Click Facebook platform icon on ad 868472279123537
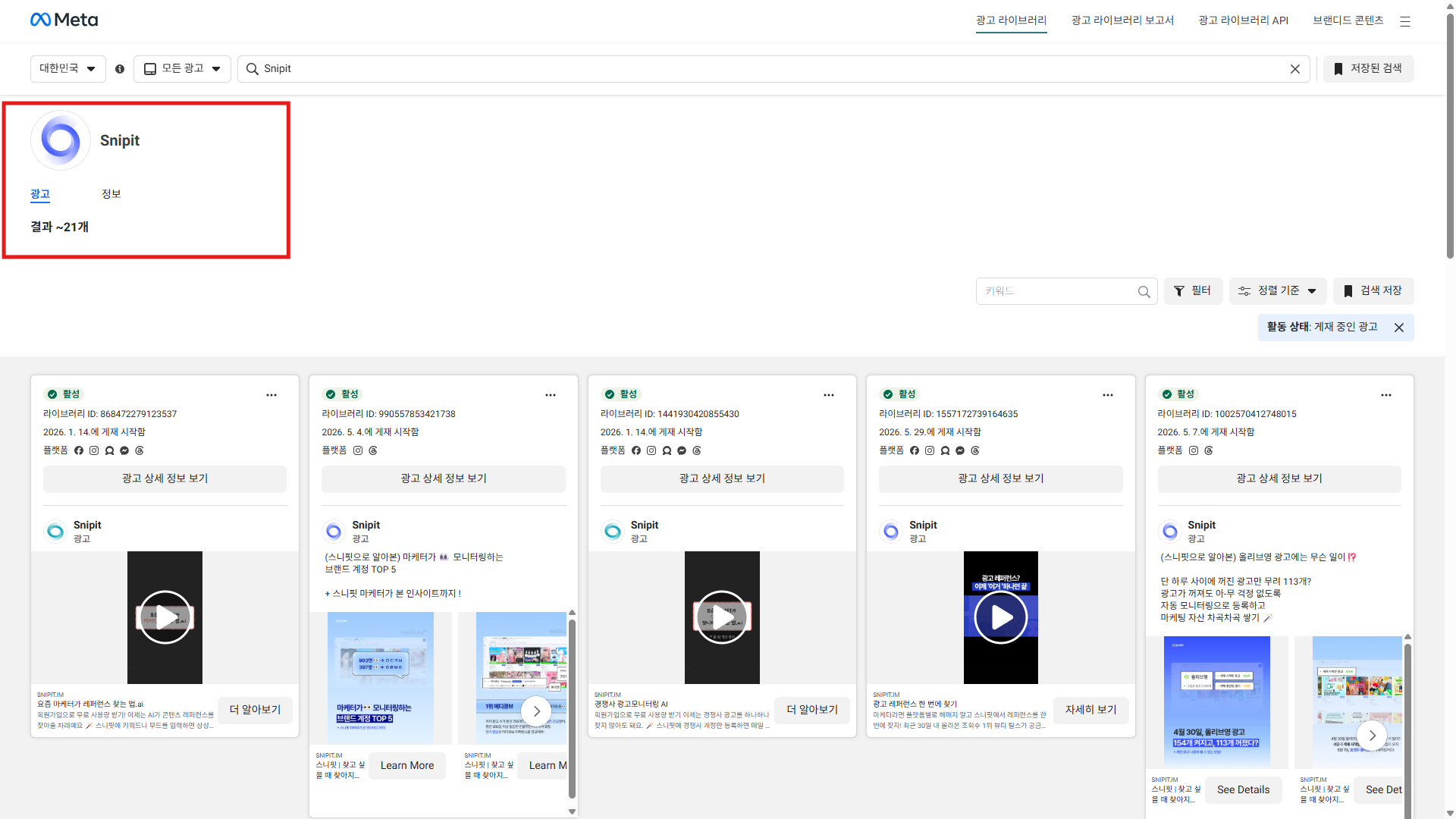Viewport: 1456px width, 819px height. (79, 450)
